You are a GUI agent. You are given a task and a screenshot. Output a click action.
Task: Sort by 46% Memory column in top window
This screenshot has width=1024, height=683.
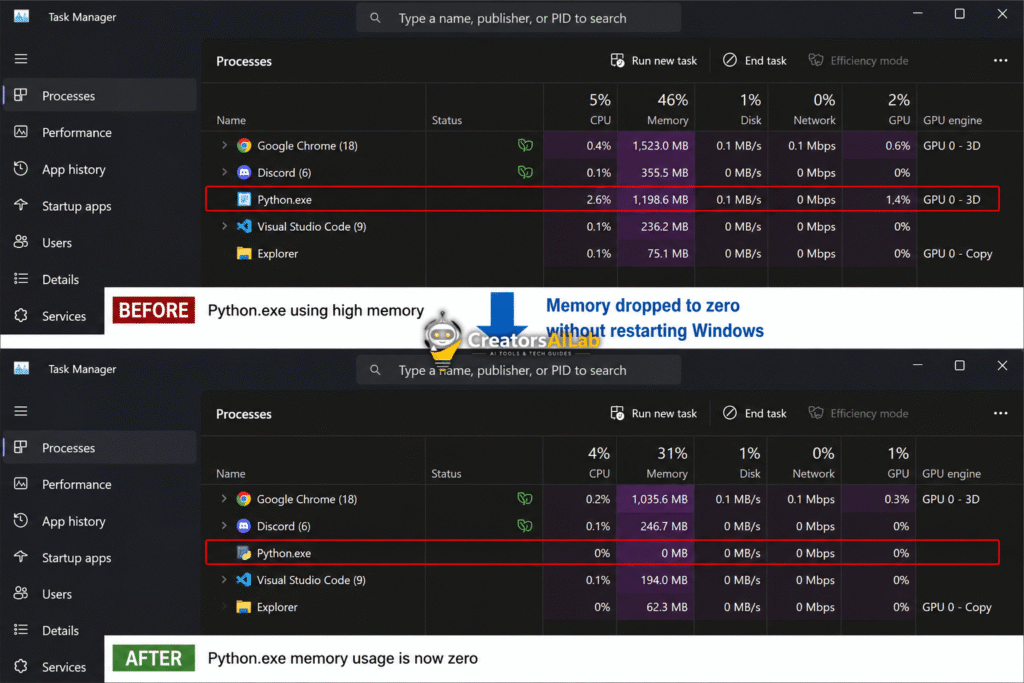click(657, 108)
